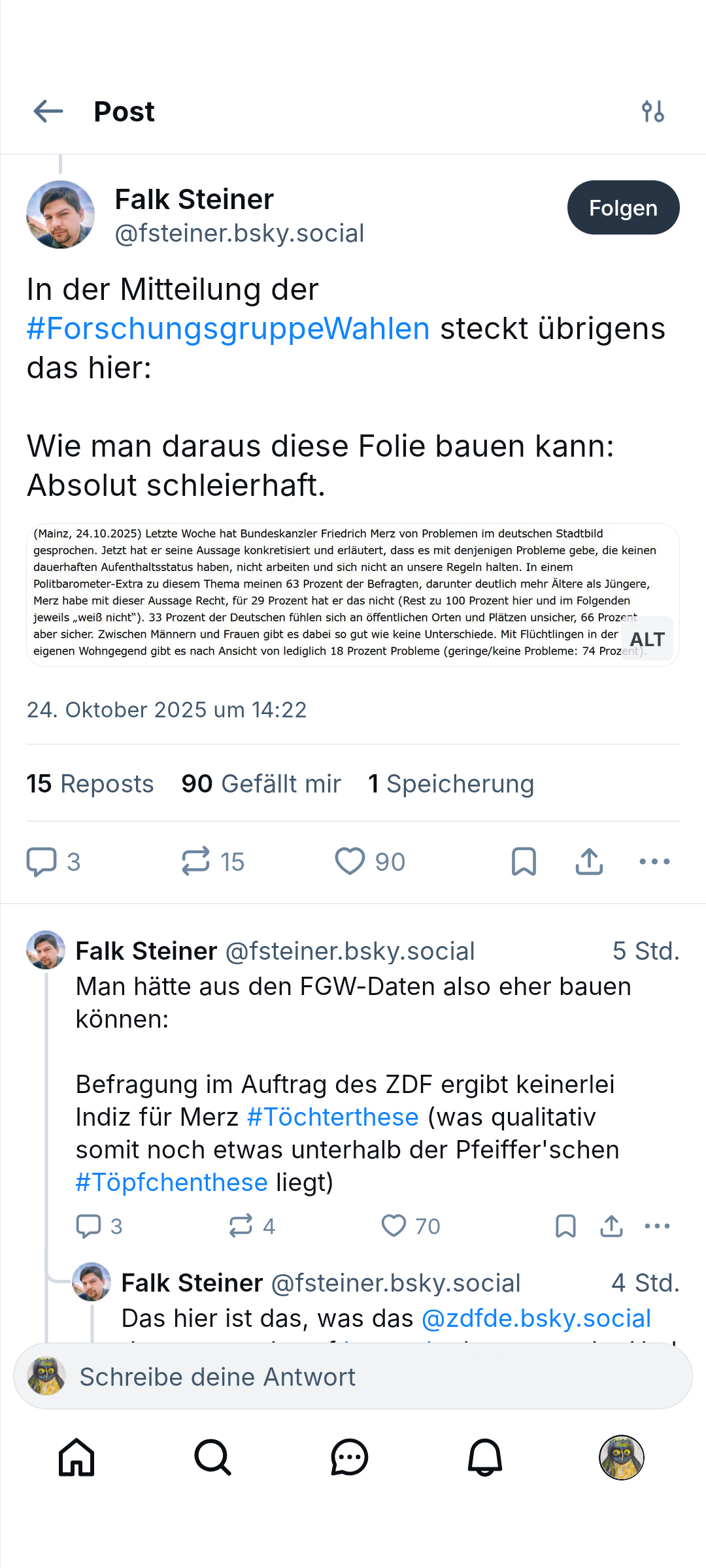
Task: Open thread settings filter icon
Action: point(653,111)
